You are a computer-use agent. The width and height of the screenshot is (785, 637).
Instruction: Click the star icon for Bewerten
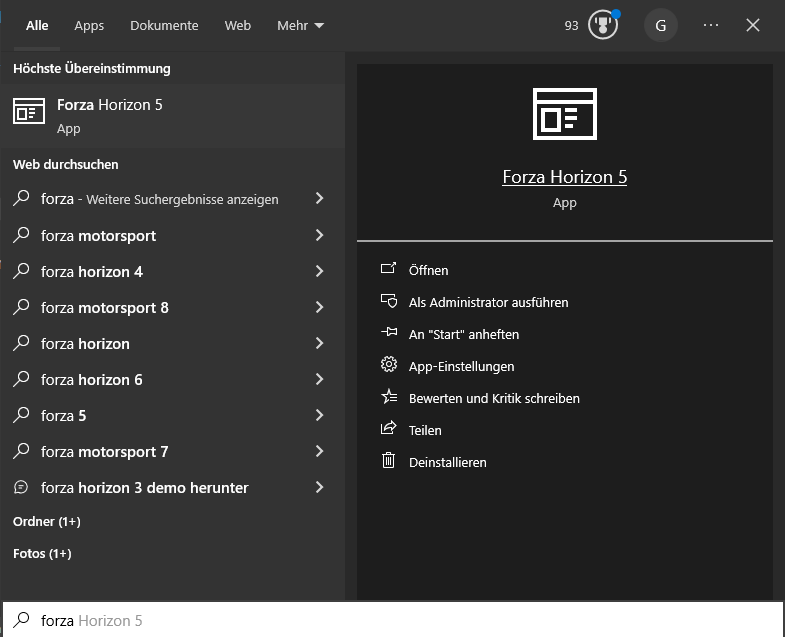(x=388, y=397)
